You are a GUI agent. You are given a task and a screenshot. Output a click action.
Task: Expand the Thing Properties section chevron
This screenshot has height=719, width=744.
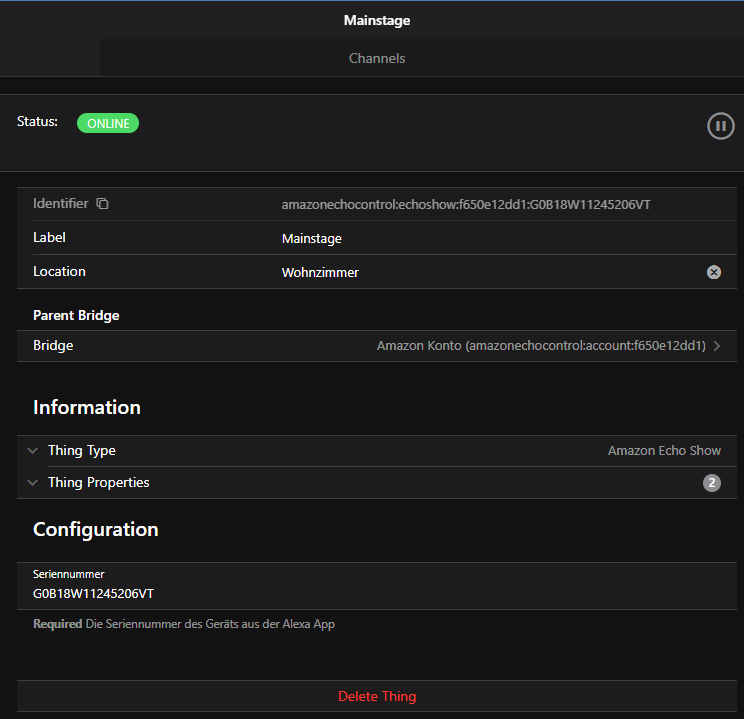[x=32, y=483]
